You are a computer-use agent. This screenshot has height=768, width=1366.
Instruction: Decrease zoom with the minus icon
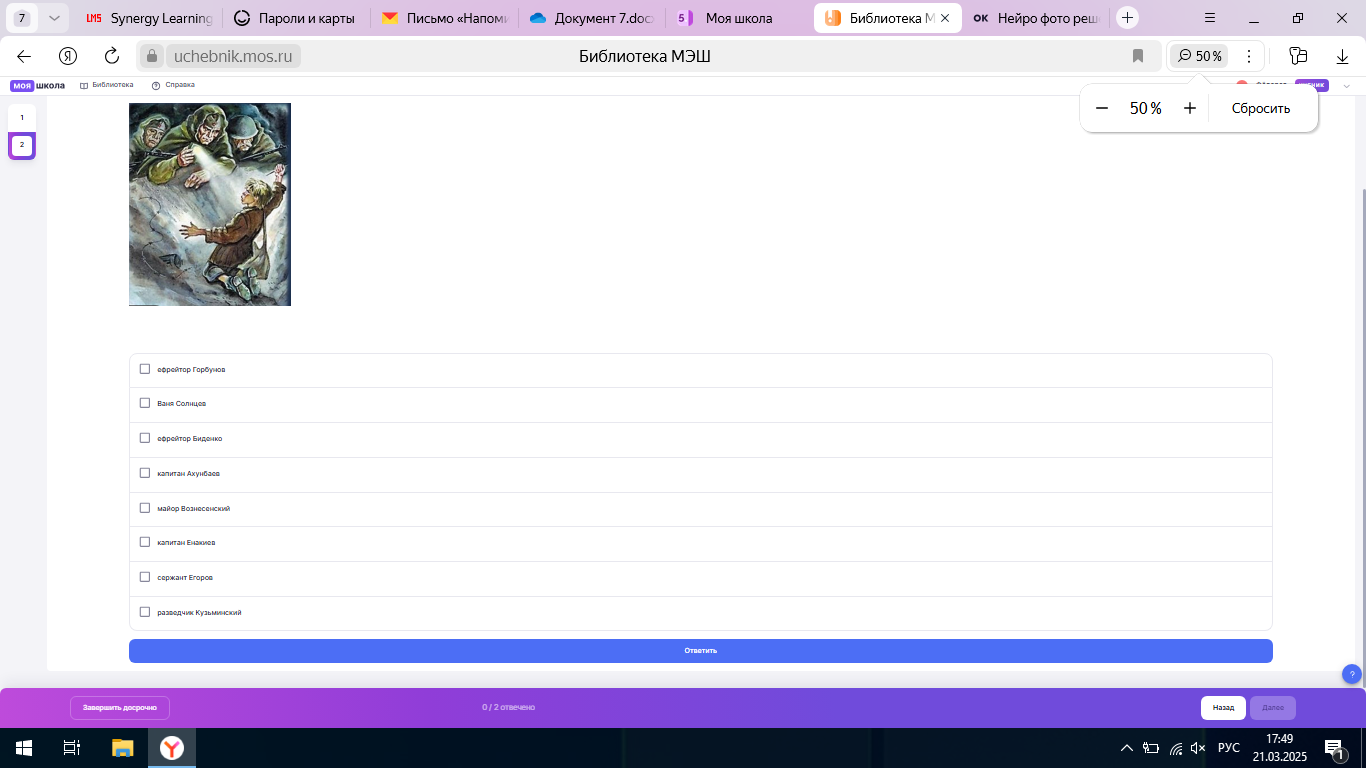(x=1102, y=108)
